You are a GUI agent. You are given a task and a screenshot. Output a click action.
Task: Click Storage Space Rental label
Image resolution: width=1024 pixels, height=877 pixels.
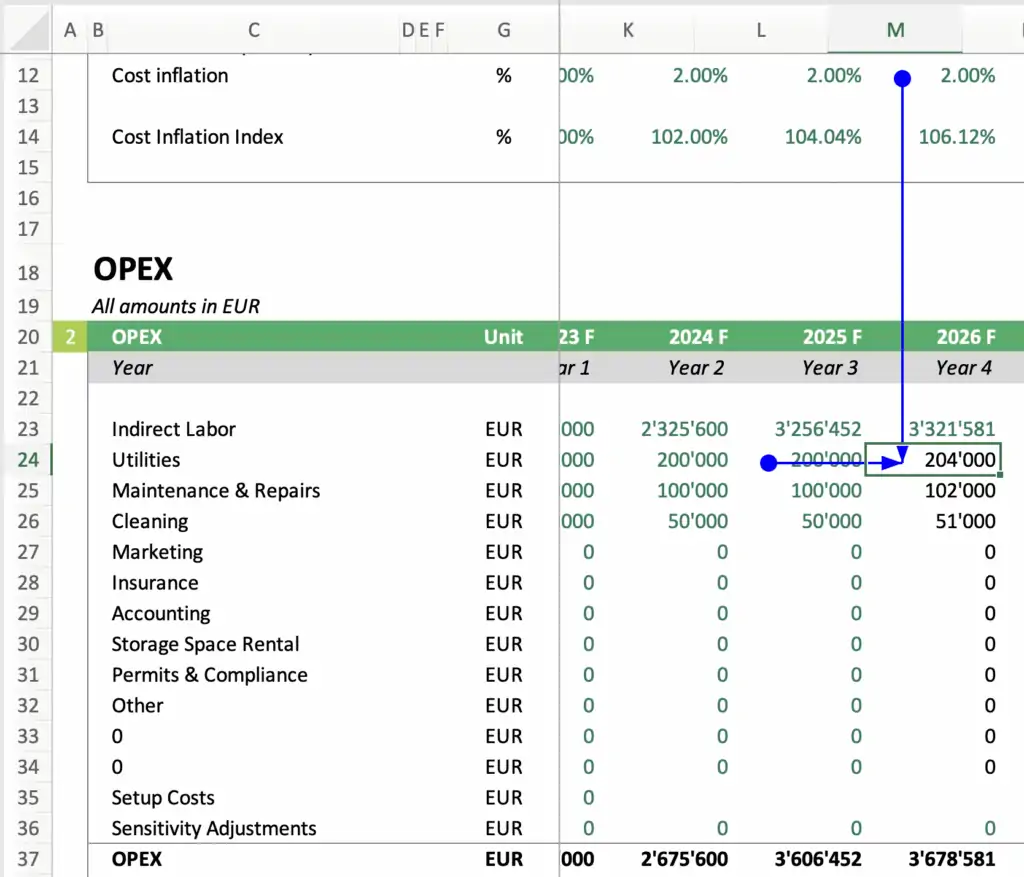coord(205,645)
